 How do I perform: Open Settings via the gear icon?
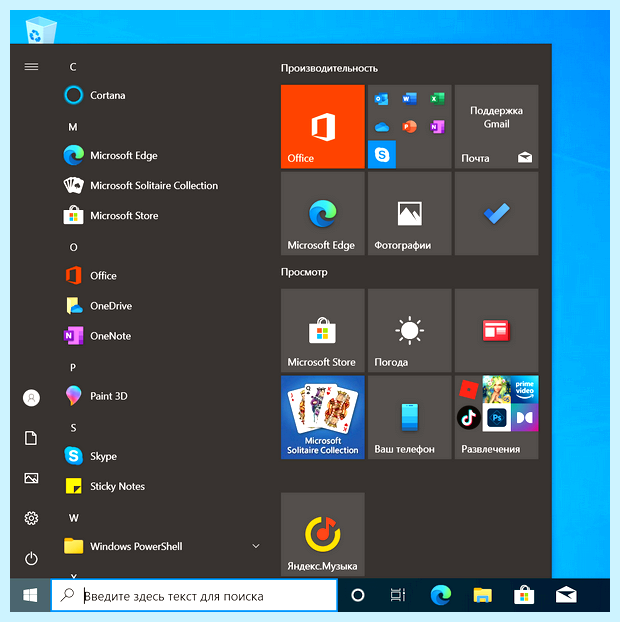31,518
